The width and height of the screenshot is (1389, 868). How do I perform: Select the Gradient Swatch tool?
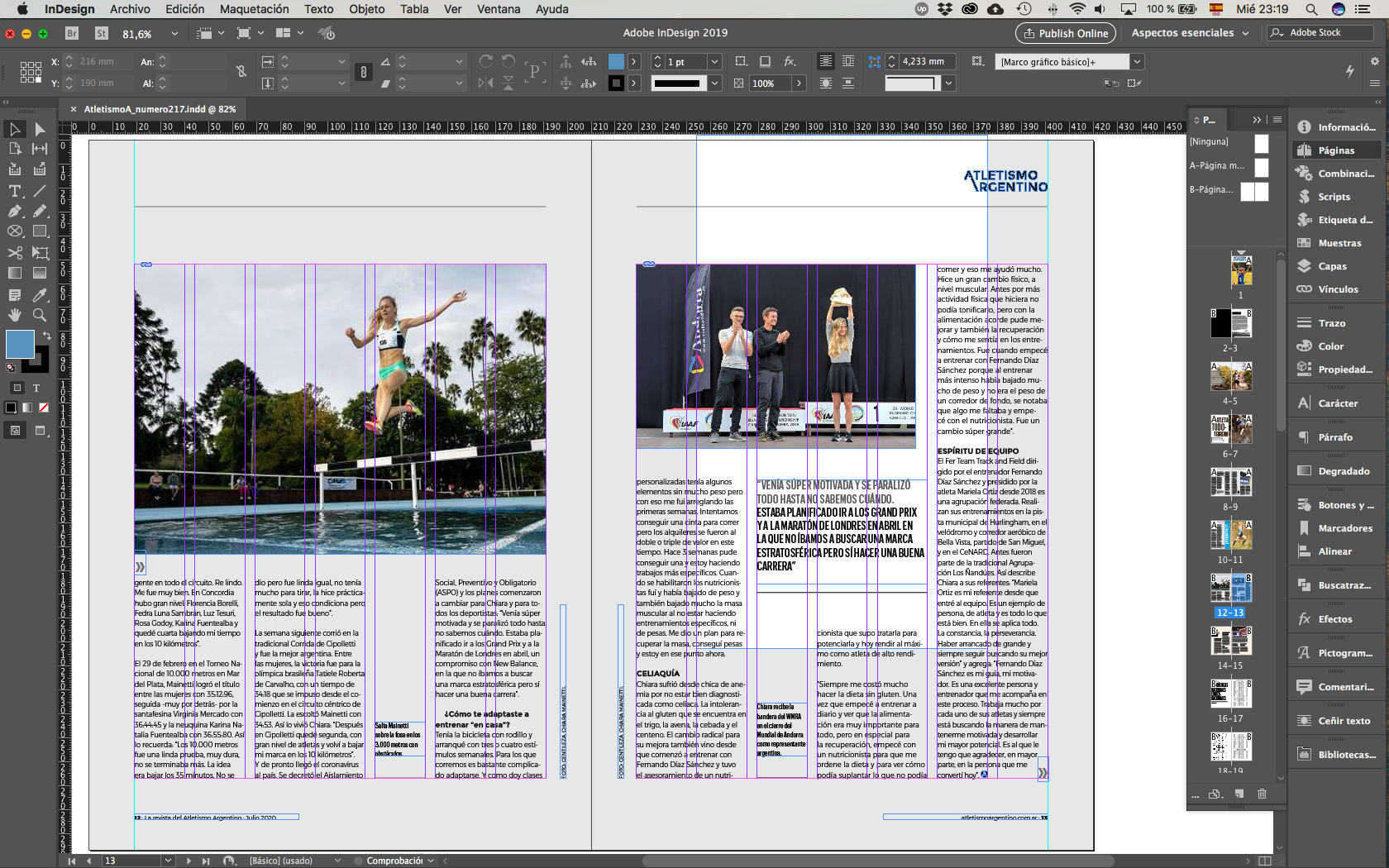15,273
